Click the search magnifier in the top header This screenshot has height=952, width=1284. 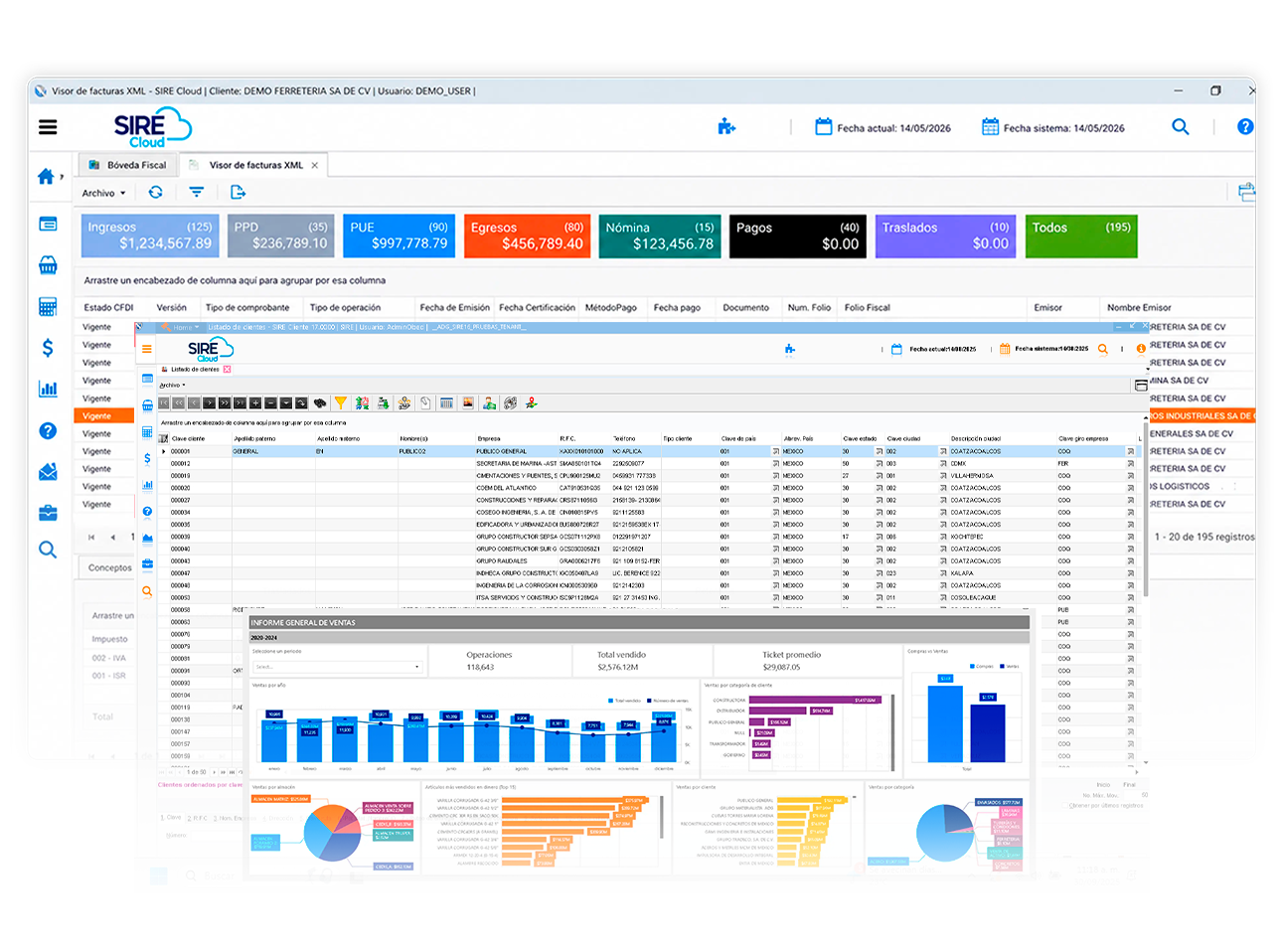click(1181, 127)
